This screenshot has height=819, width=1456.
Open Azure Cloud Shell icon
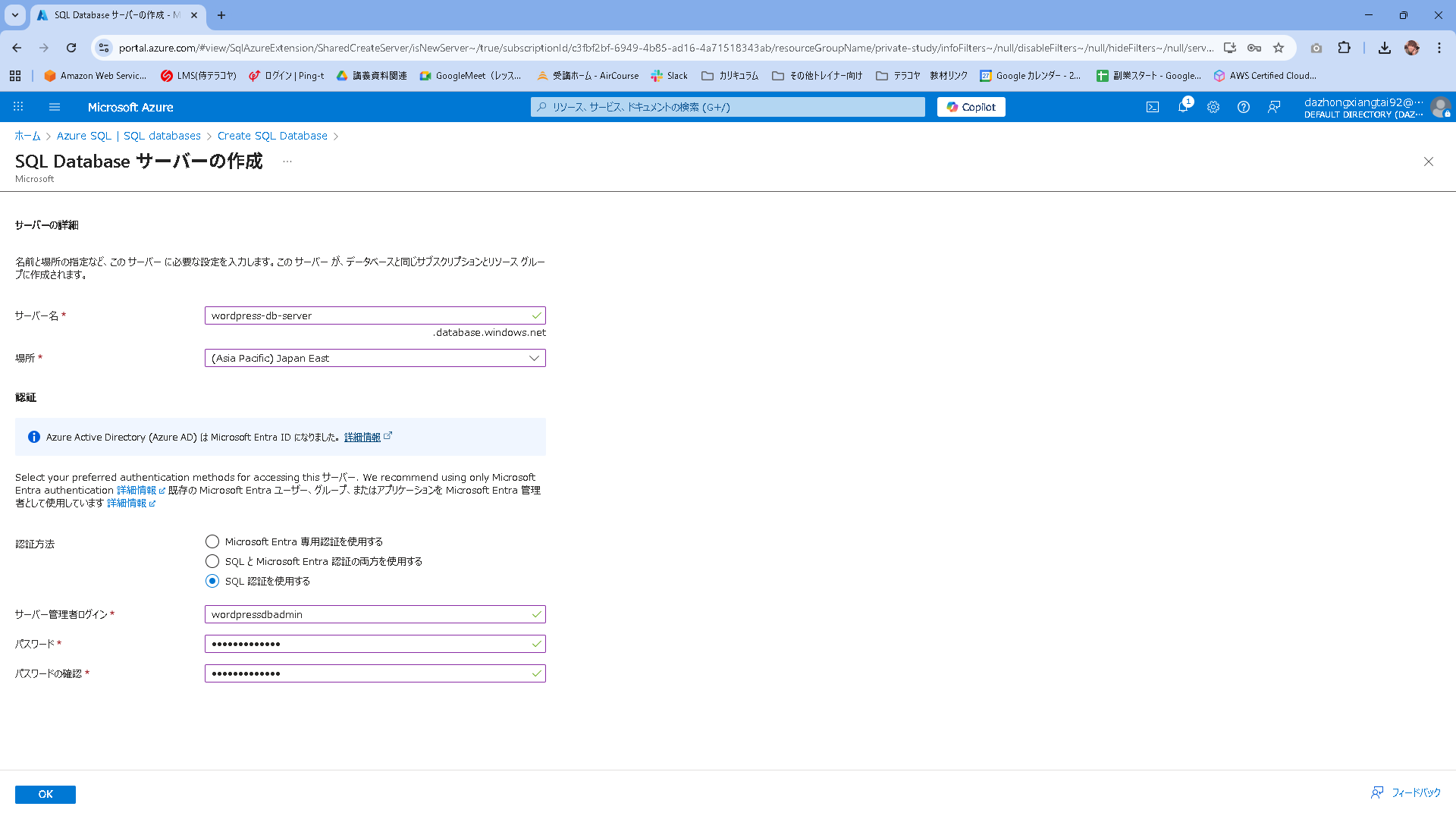(x=1152, y=107)
